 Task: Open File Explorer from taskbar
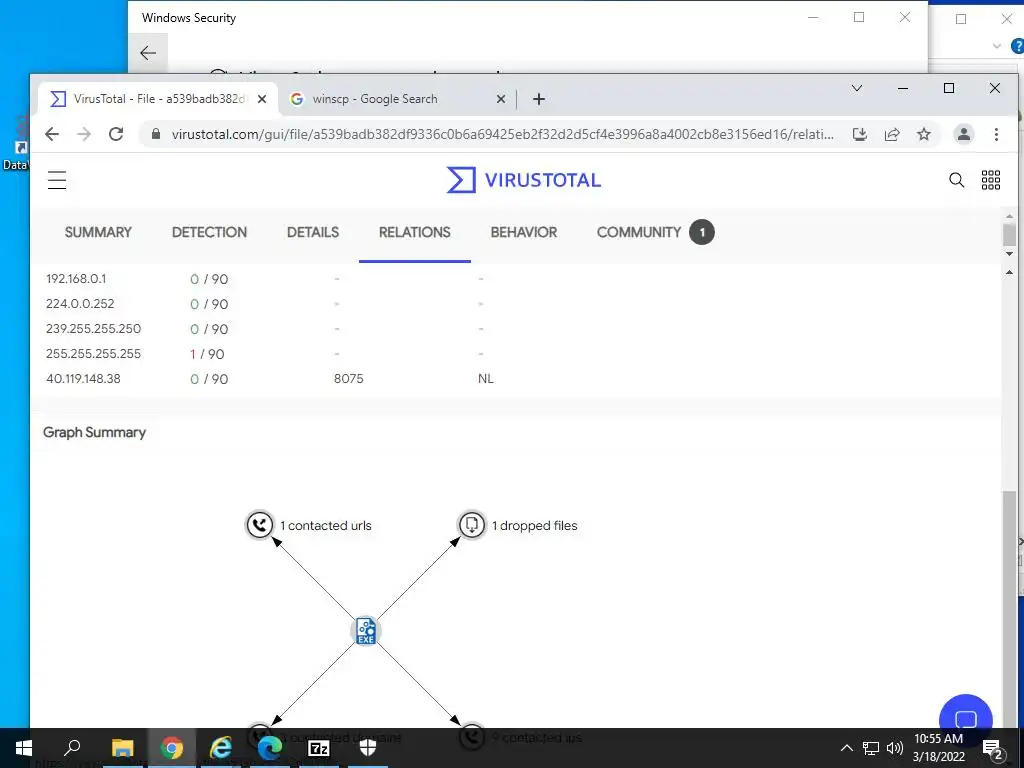[122, 748]
